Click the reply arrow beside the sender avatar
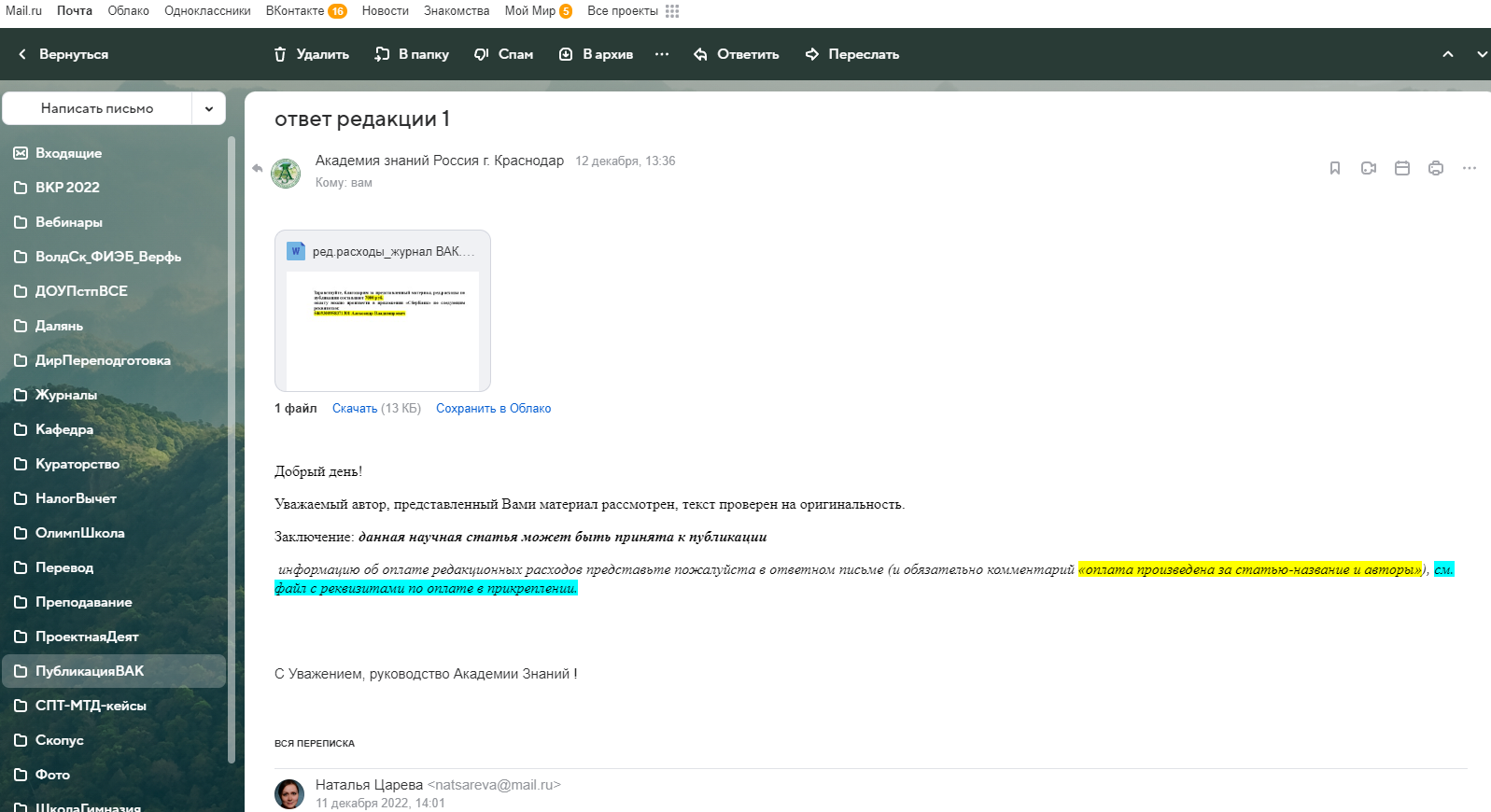The image size is (1491, 812). coord(258,168)
